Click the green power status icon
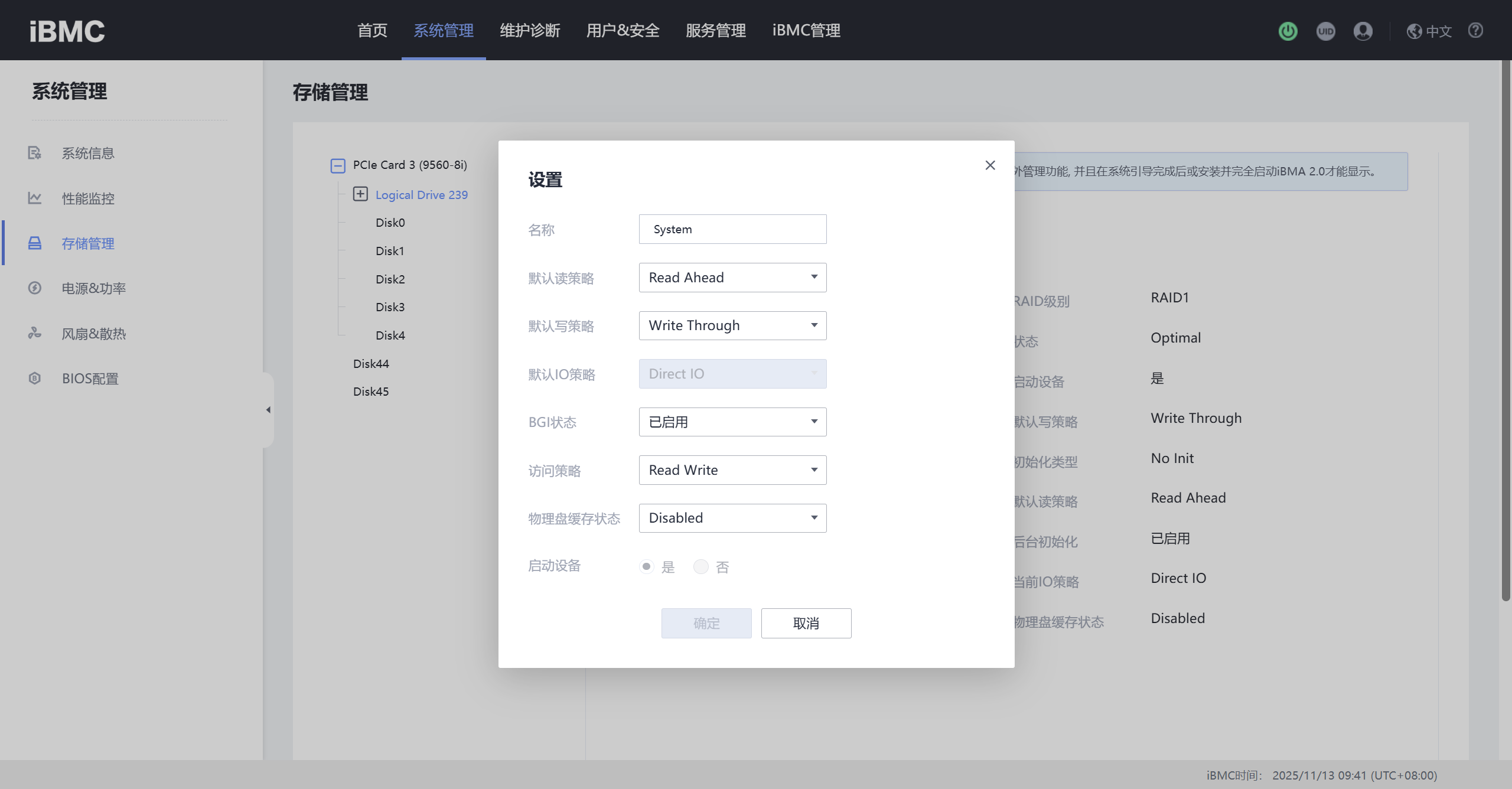The height and width of the screenshot is (789, 1512). pos(1288,31)
